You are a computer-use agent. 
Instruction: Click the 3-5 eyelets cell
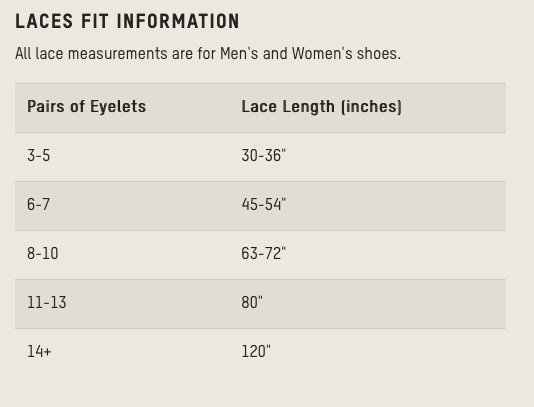(38, 156)
